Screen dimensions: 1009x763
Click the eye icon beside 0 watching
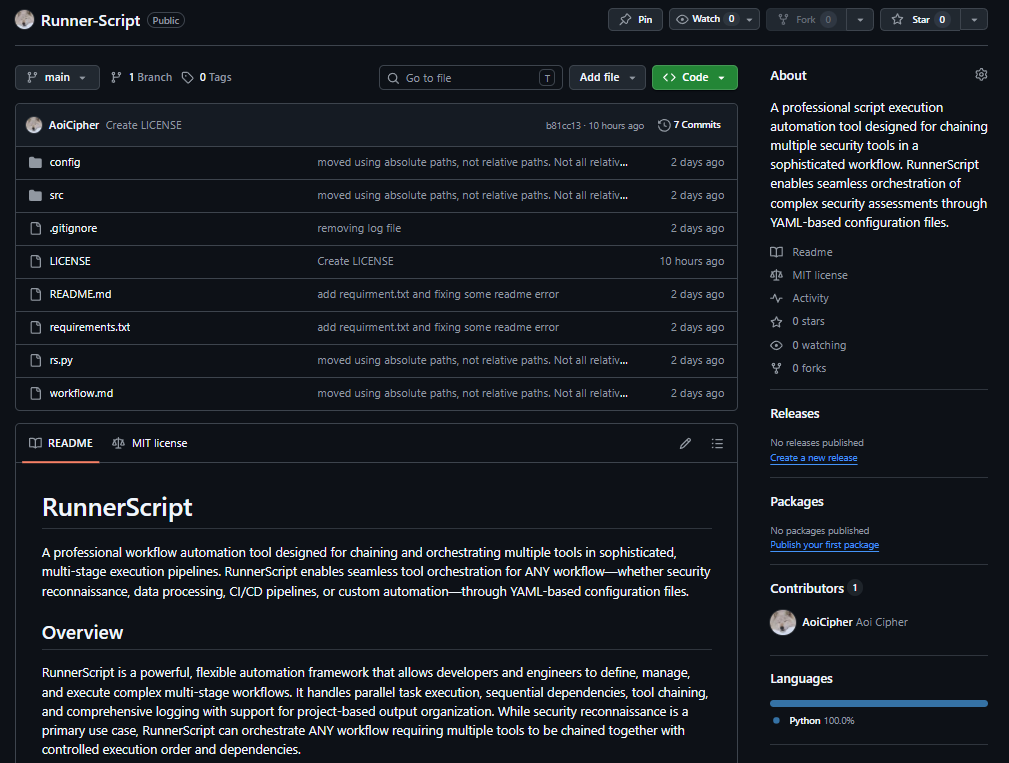[777, 345]
